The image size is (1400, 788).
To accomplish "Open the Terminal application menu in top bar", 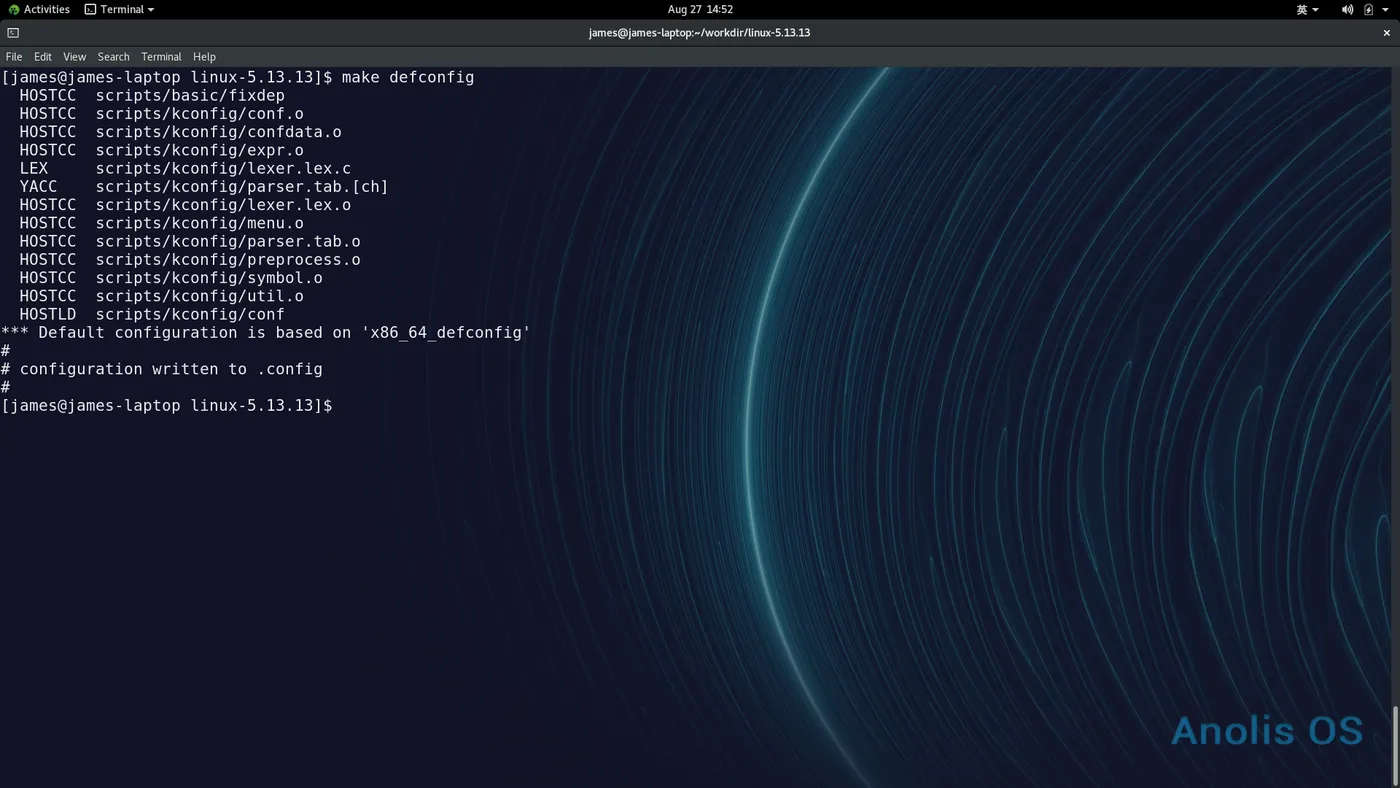I will [x=119, y=9].
